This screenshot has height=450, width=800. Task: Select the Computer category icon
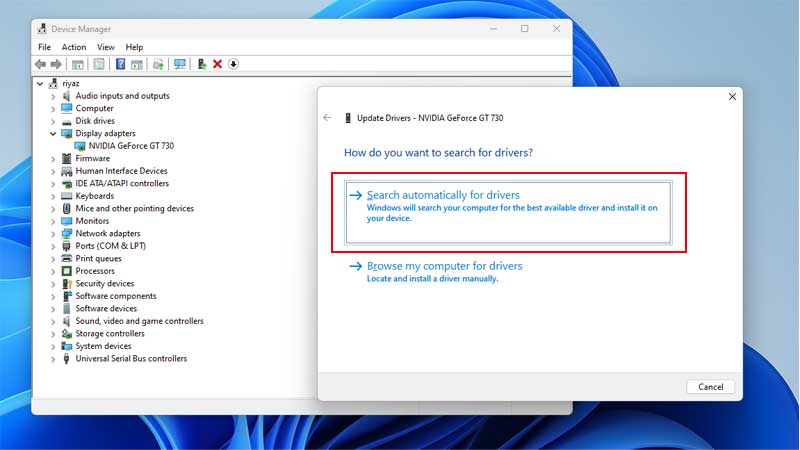click(x=66, y=108)
